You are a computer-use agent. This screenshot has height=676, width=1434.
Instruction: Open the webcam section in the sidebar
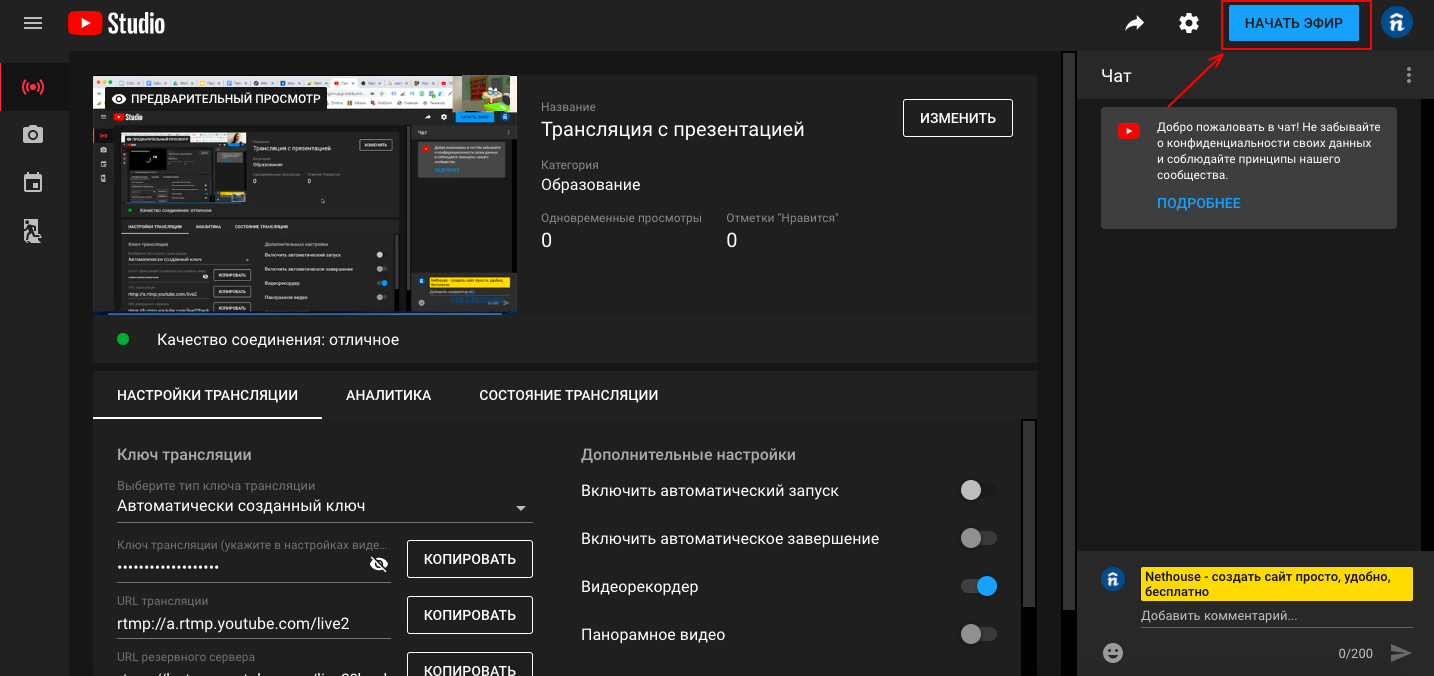[x=33, y=134]
